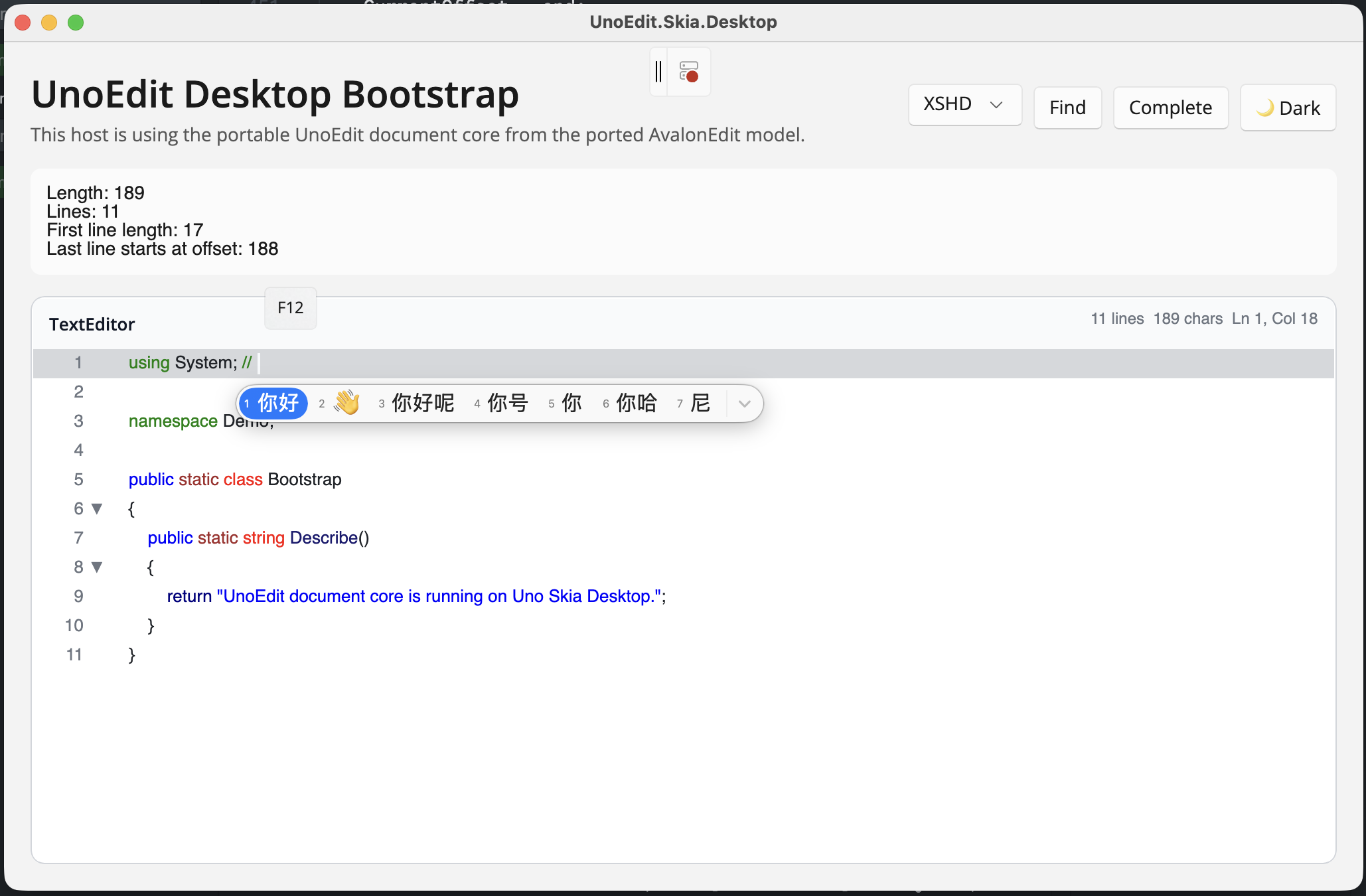The width and height of the screenshot is (1366, 896).
Task: Click the green maximize window button
Action: [x=76, y=23]
